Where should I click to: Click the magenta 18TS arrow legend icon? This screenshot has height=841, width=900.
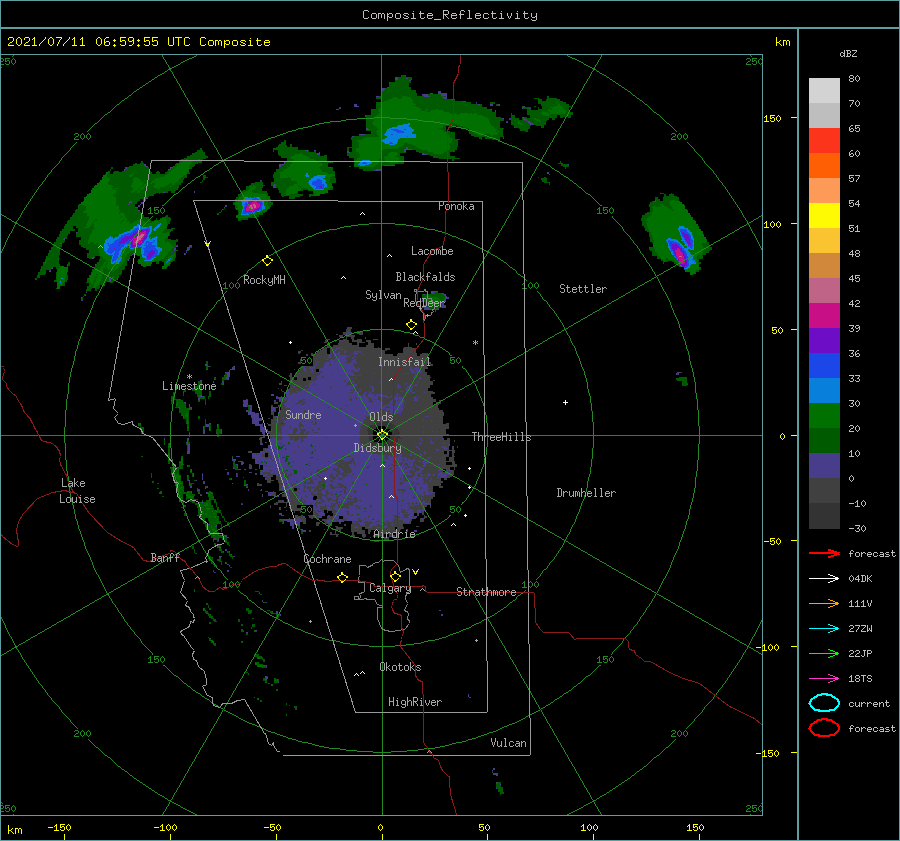tap(824, 679)
